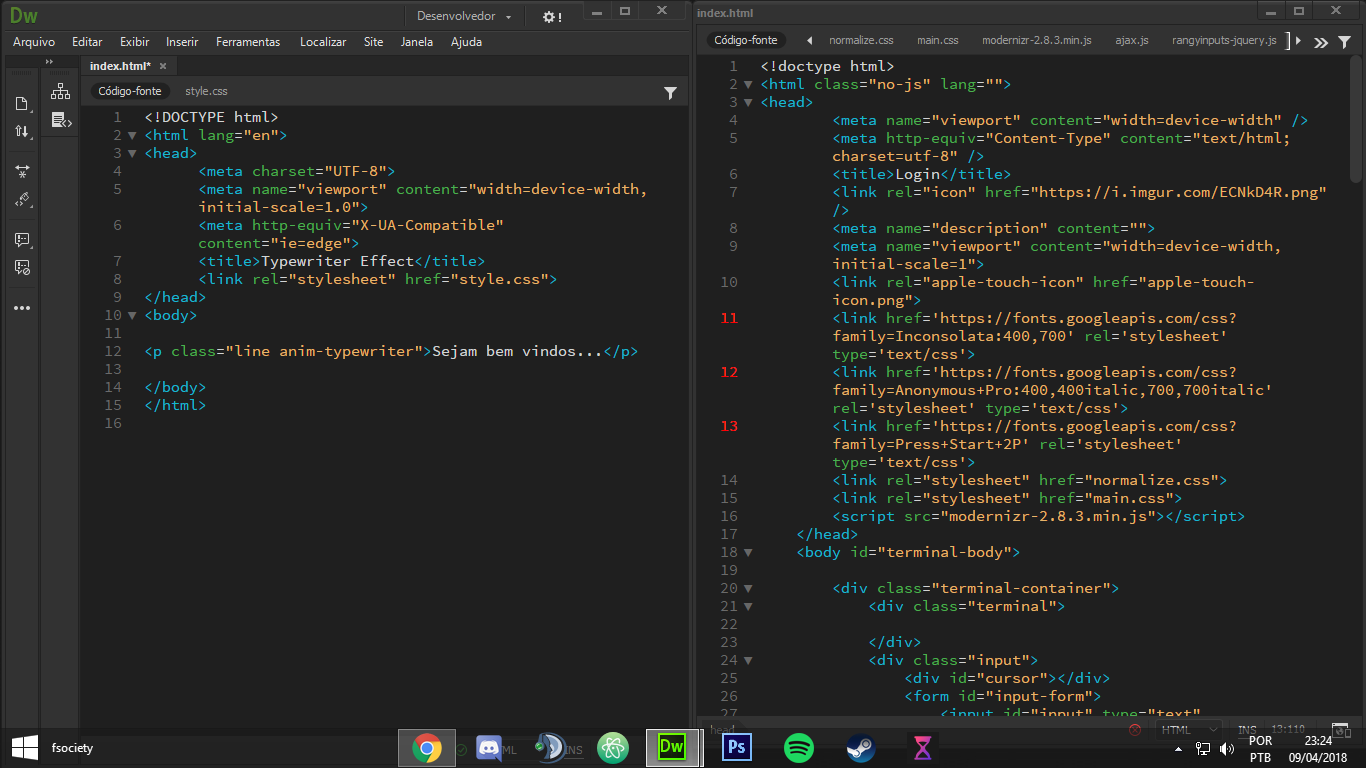The height and width of the screenshot is (768, 1366).
Task: Click the network tray icon
Action: click(x=1203, y=748)
